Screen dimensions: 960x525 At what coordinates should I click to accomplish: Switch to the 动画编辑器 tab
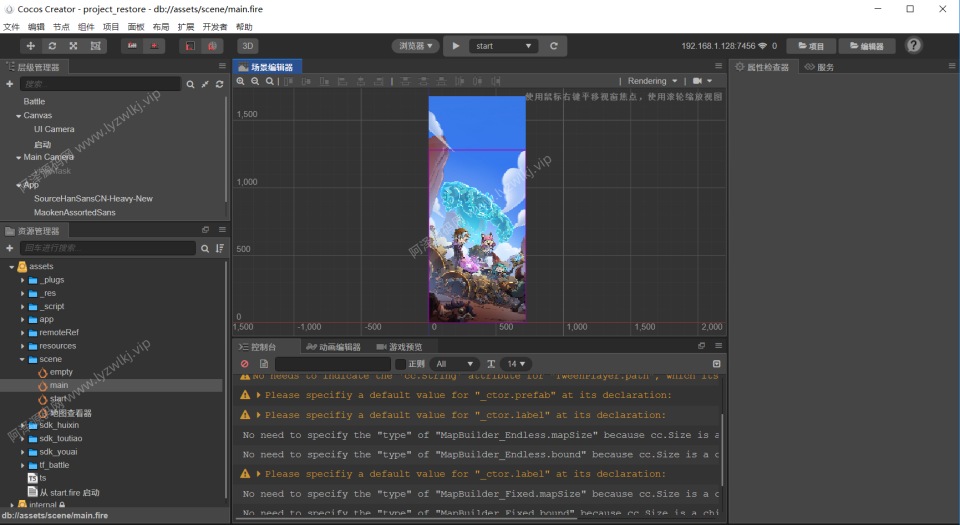334,347
